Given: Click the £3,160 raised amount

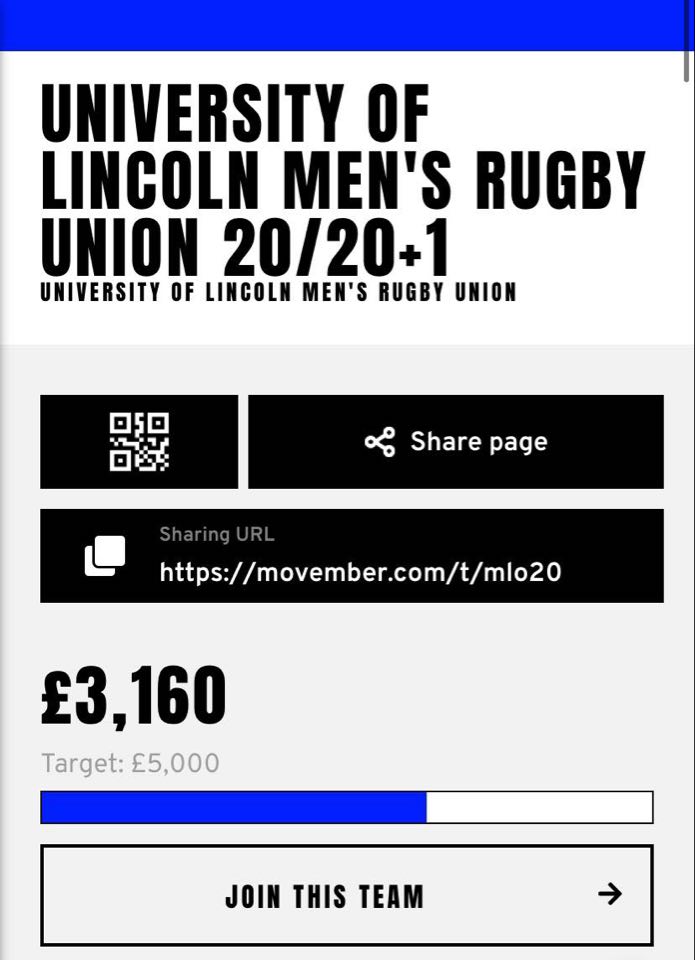Looking at the screenshot, I should (133, 697).
